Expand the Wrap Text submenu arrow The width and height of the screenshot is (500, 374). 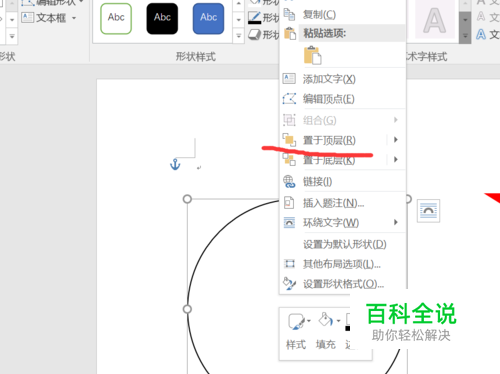(396, 222)
